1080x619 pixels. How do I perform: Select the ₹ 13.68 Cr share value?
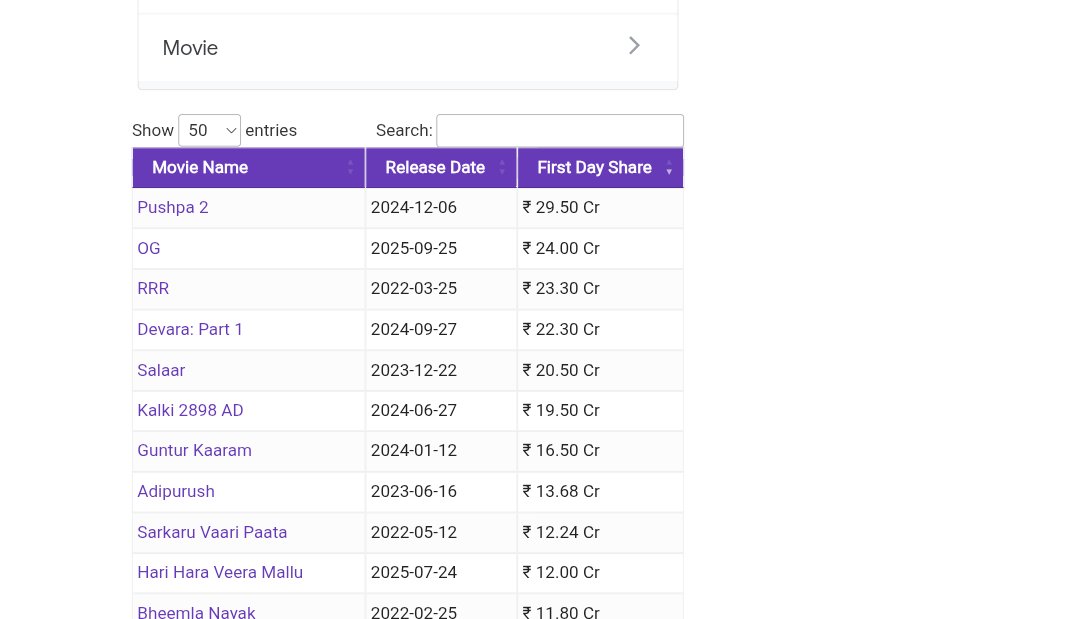561,491
